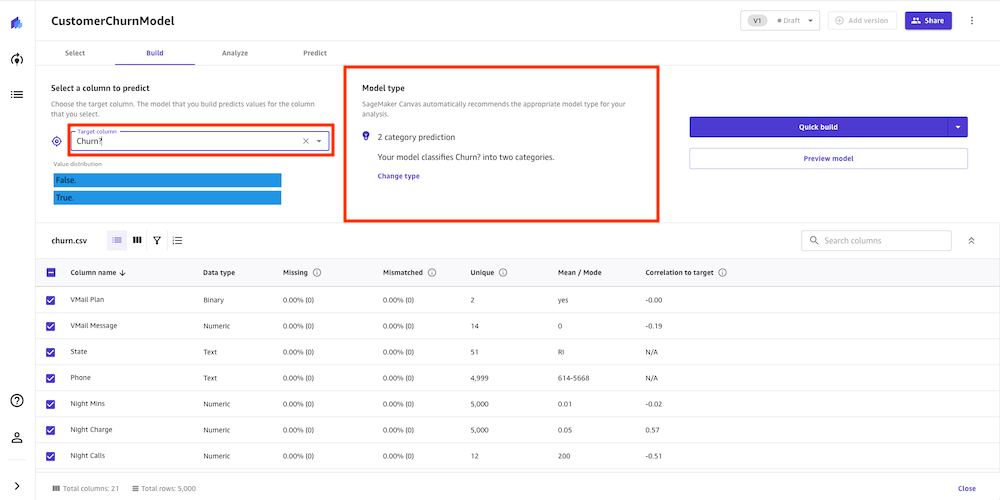Show info for Unique column
Viewport: 1000px width, 500px height.
pyautogui.click(x=503, y=272)
